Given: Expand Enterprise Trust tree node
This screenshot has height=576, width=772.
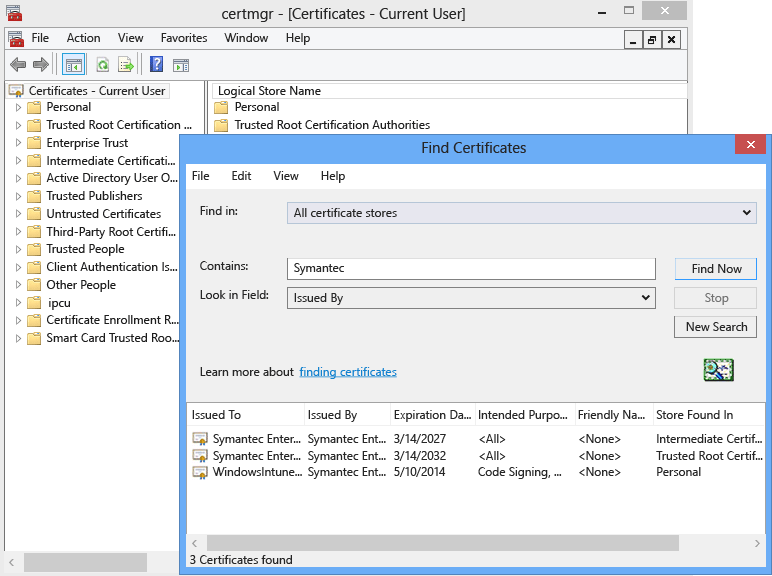Looking at the screenshot, I should [18, 143].
